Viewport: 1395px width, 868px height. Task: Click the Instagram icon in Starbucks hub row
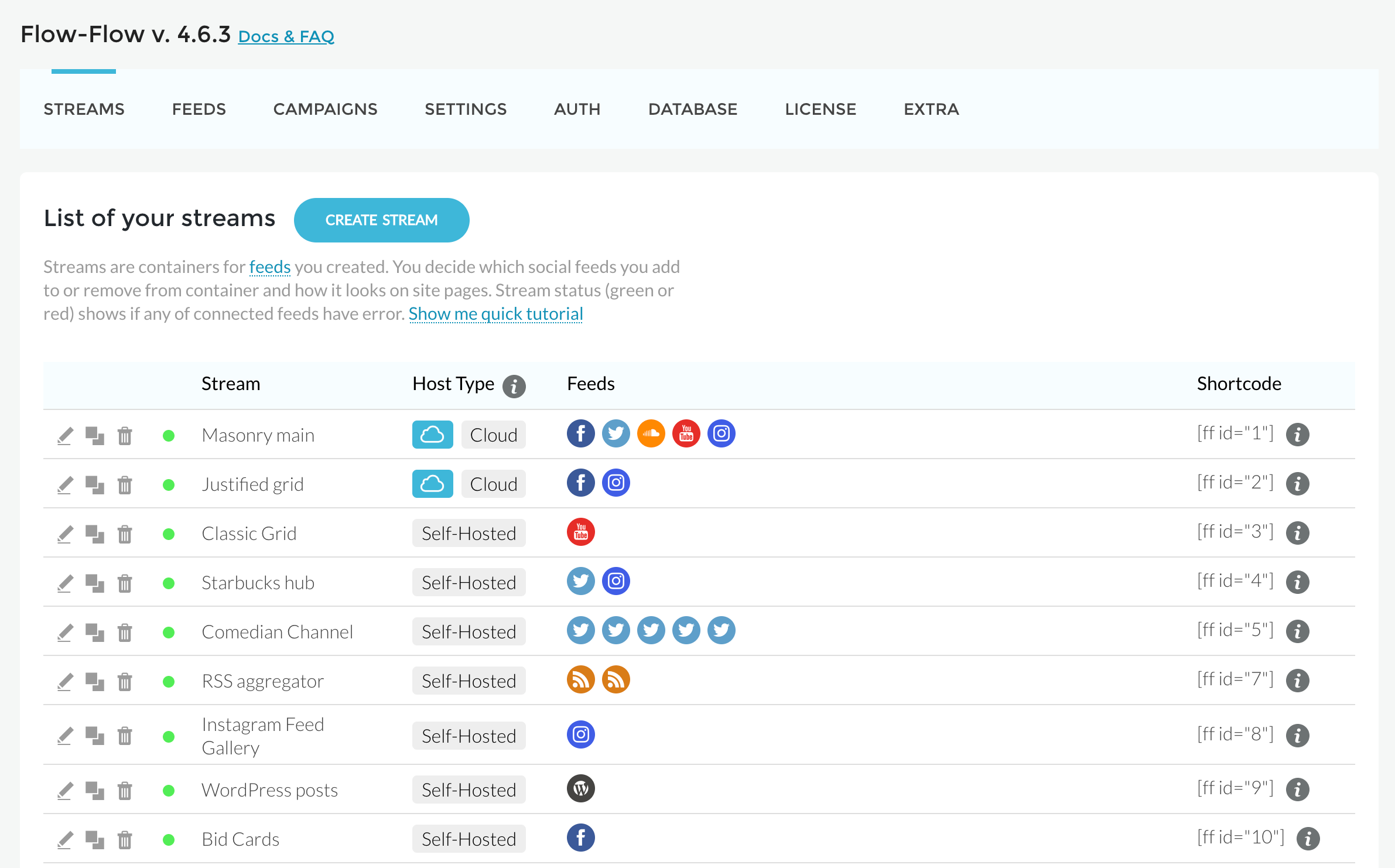pyautogui.click(x=616, y=582)
